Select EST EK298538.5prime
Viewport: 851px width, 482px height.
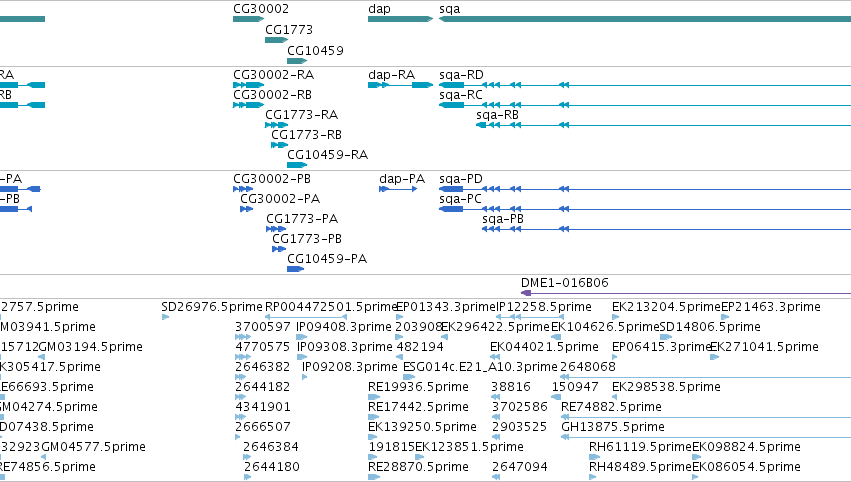point(616,397)
